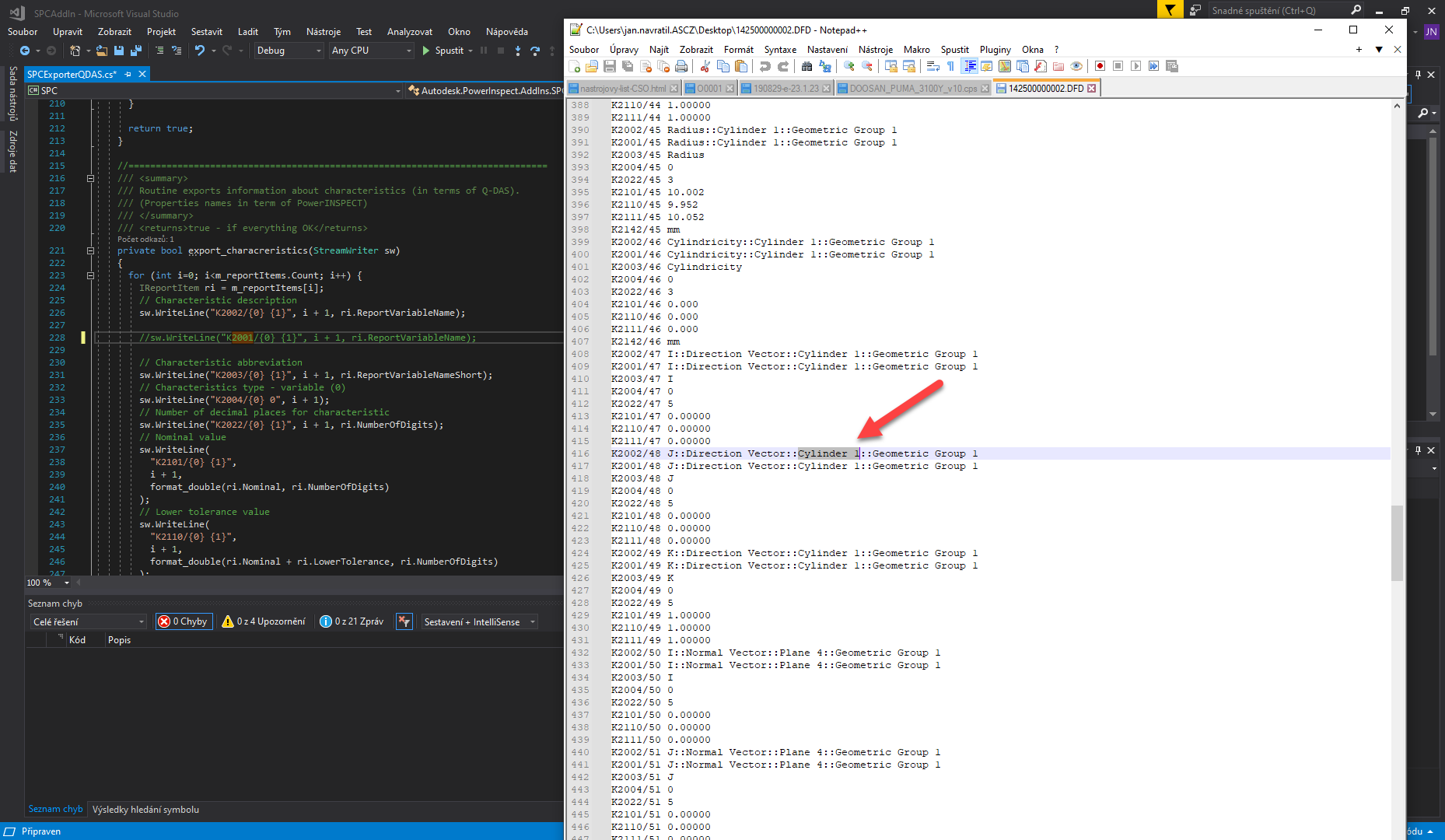Print the DFD file via toolbar icon
Viewport: 1445px width, 840px height.
(681, 66)
